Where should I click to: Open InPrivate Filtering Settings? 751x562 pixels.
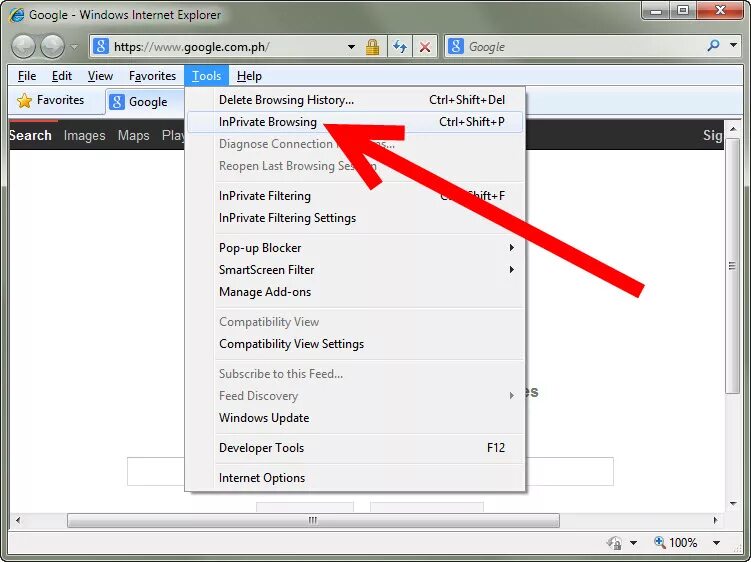pos(355,218)
